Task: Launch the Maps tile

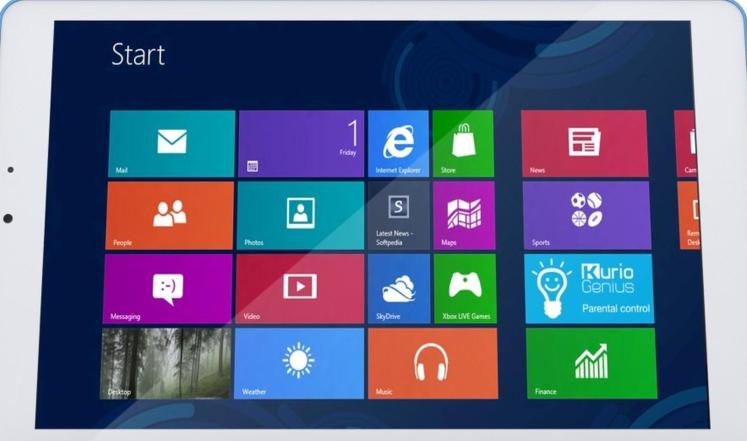Action: click(x=463, y=215)
